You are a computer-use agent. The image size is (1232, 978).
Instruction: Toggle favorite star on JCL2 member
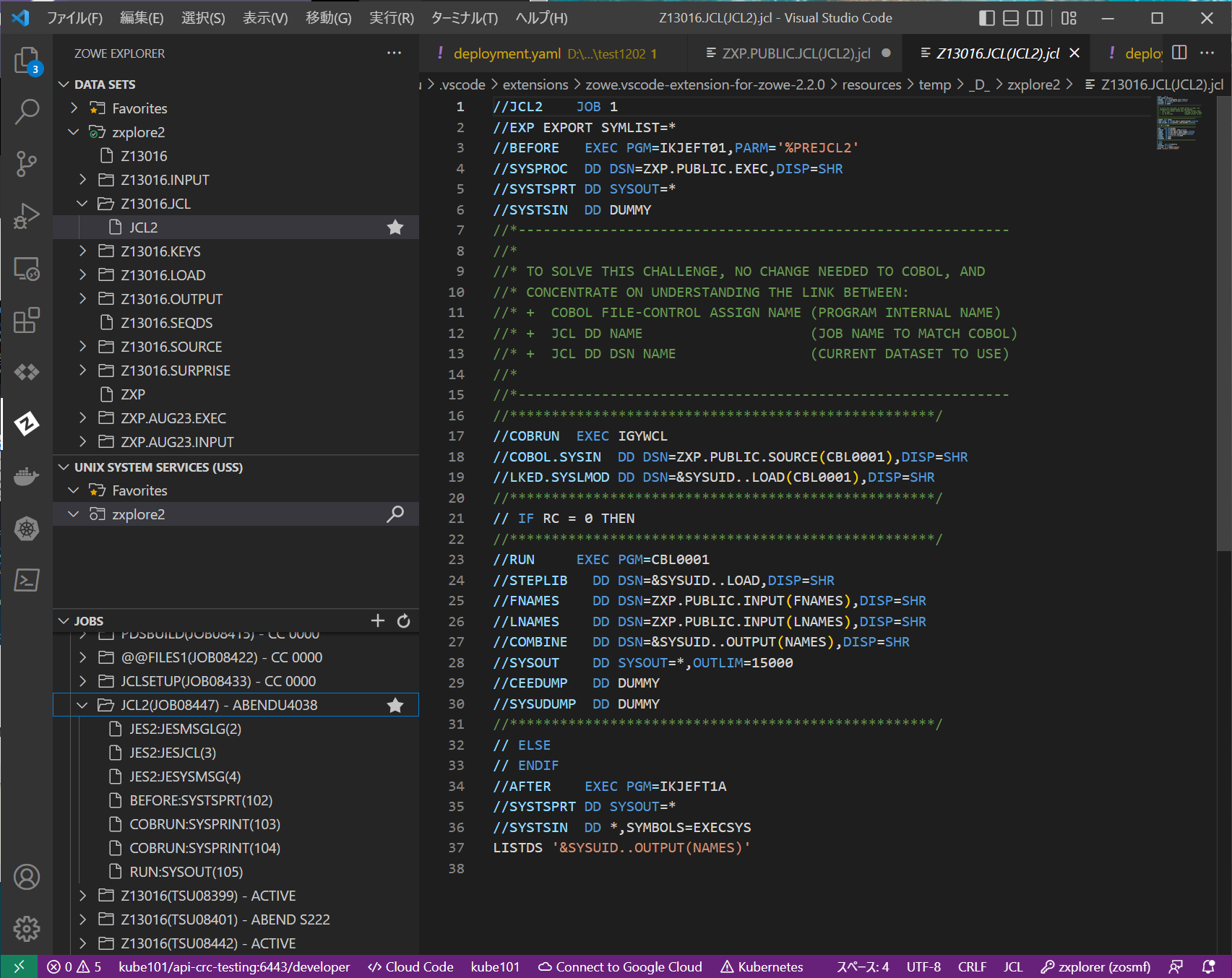395,228
